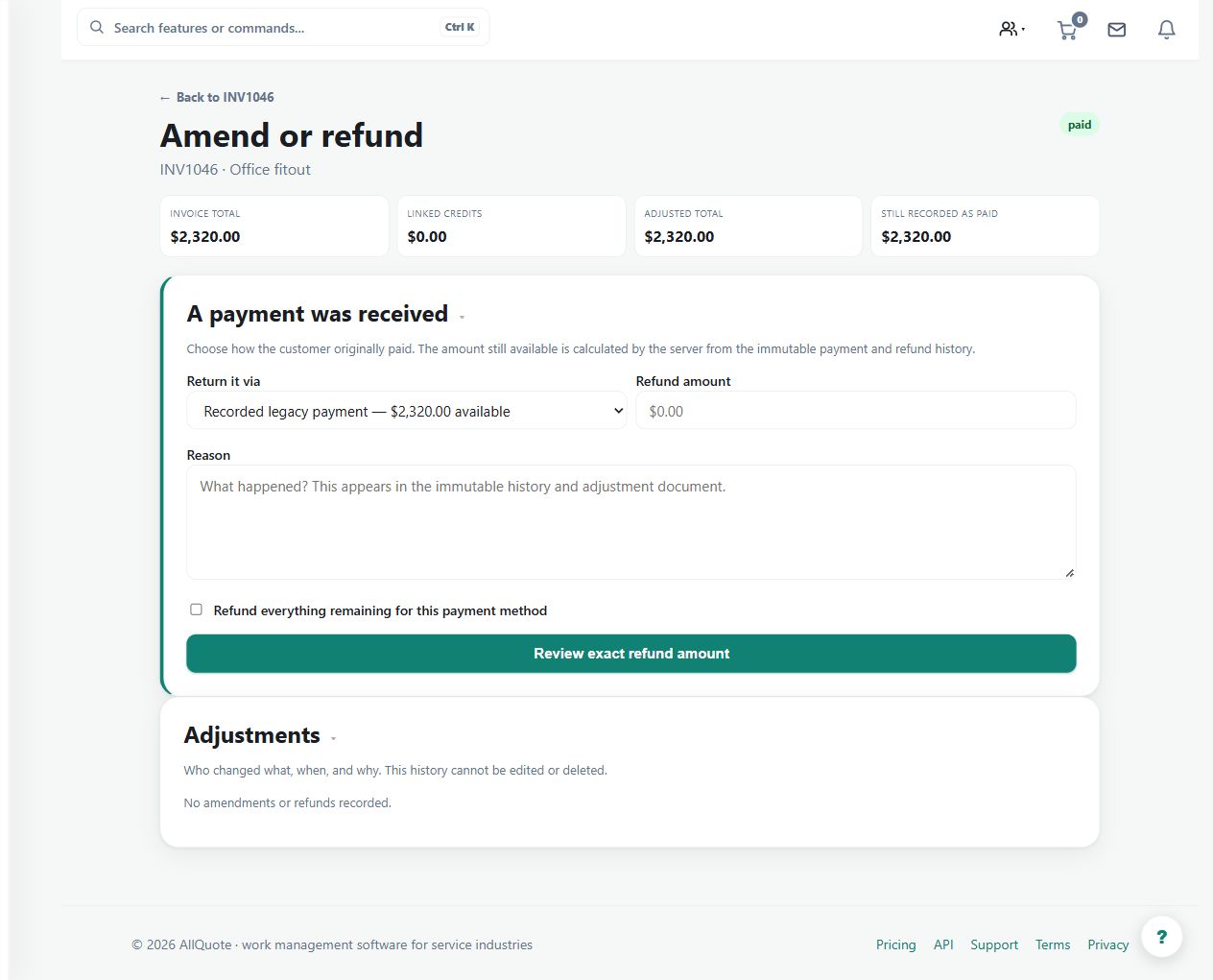This screenshot has width=1213, height=980.
Task: Click 'No amendments or refunds recorded.' text
Action: pyautogui.click(x=288, y=802)
